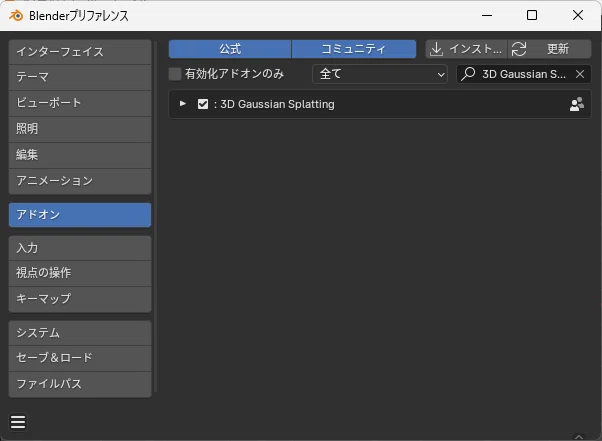Open the システム preferences section
The width and height of the screenshot is (602, 441).
80,333
